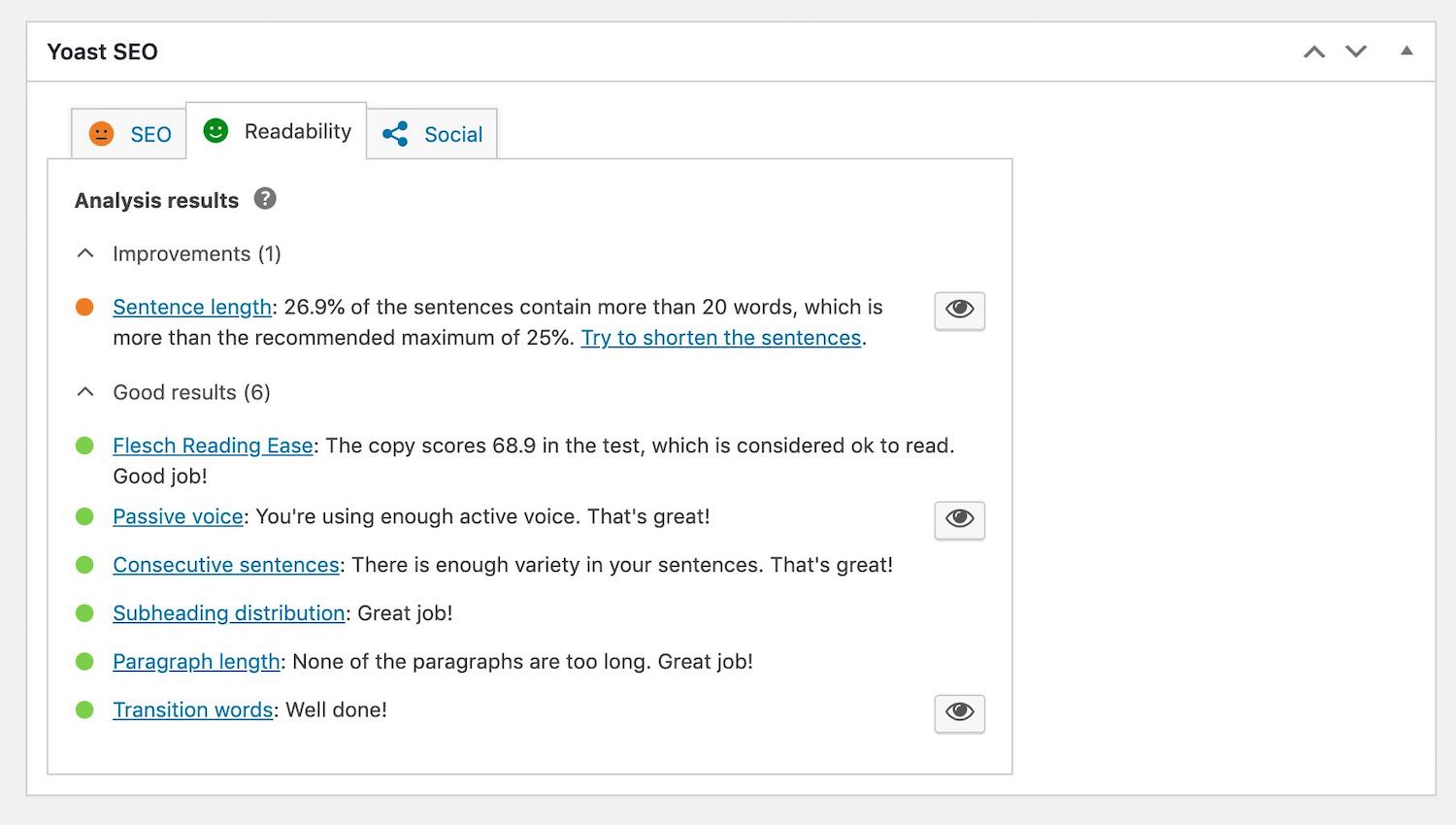Image resolution: width=1456 pixels, height=825 pixels.
Task: Click the Yoast SEO panel title
Action: click(x=103, y=51)
